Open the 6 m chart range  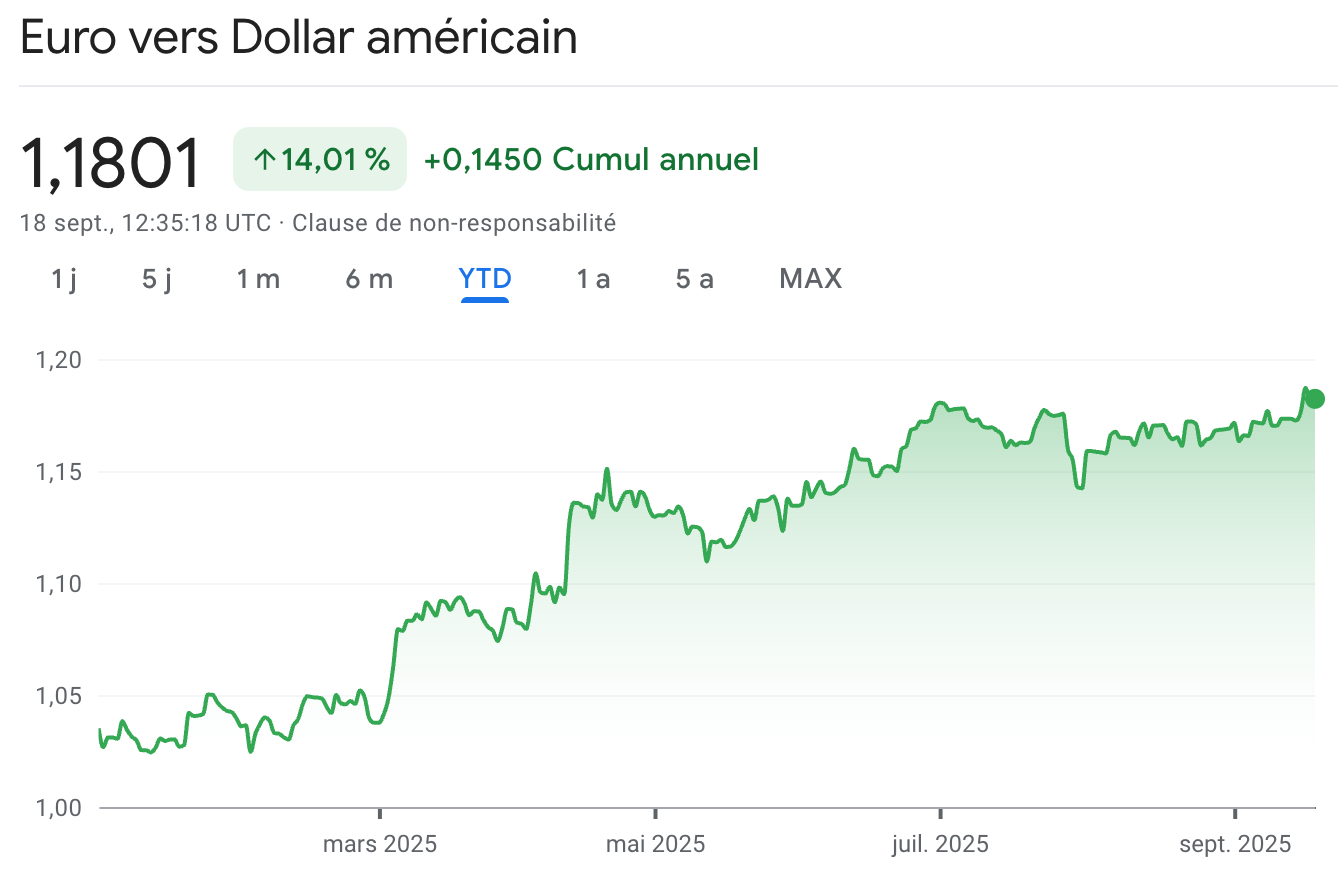[369, 279]
